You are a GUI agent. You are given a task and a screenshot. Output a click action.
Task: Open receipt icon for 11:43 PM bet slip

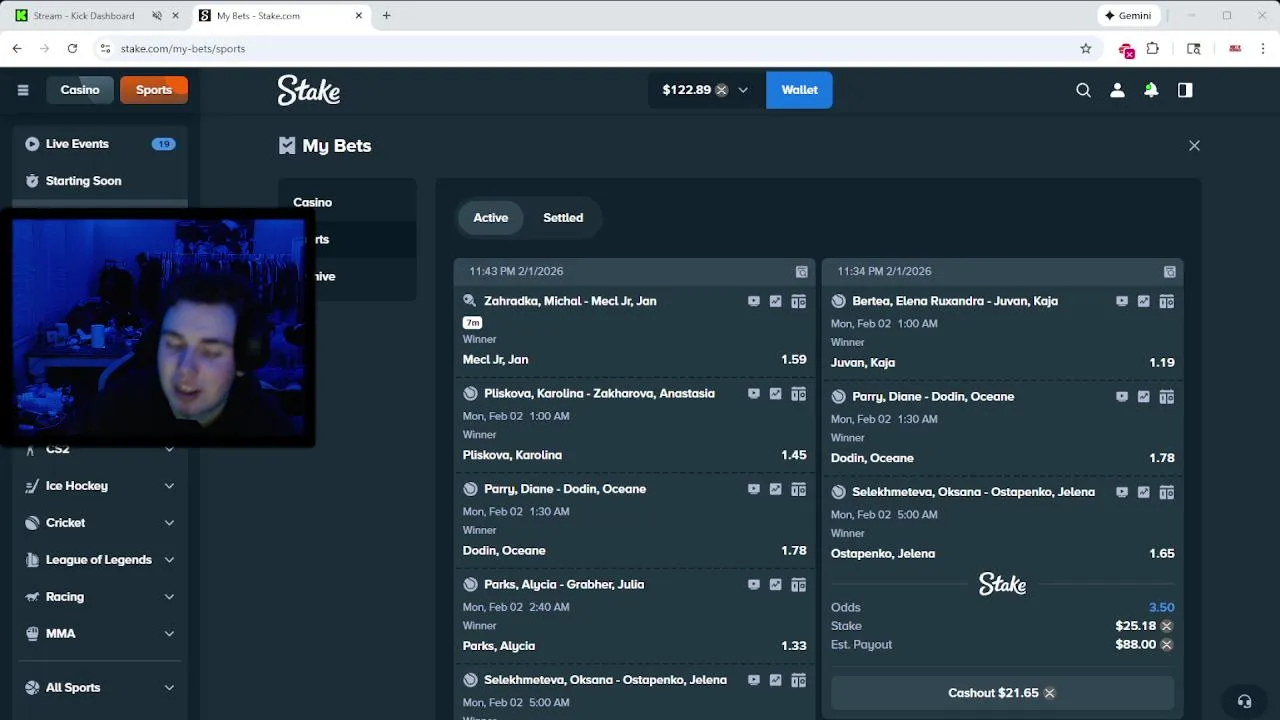tap(801, 272)
